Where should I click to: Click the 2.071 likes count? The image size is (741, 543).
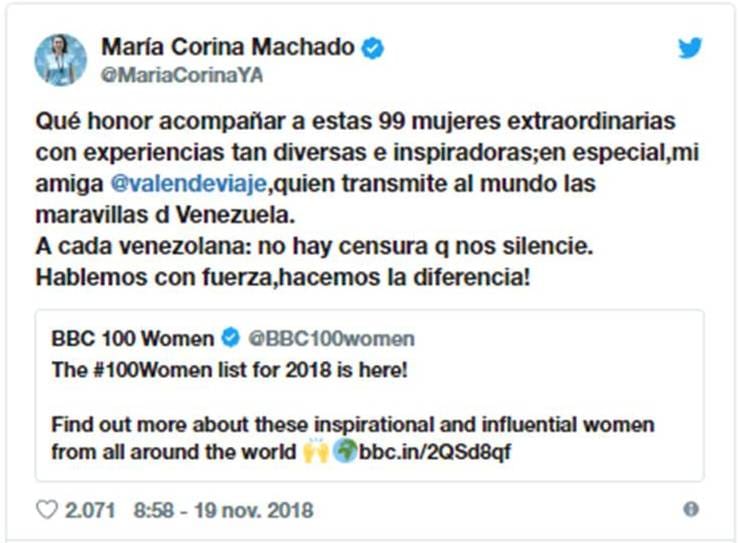(90, 510)
